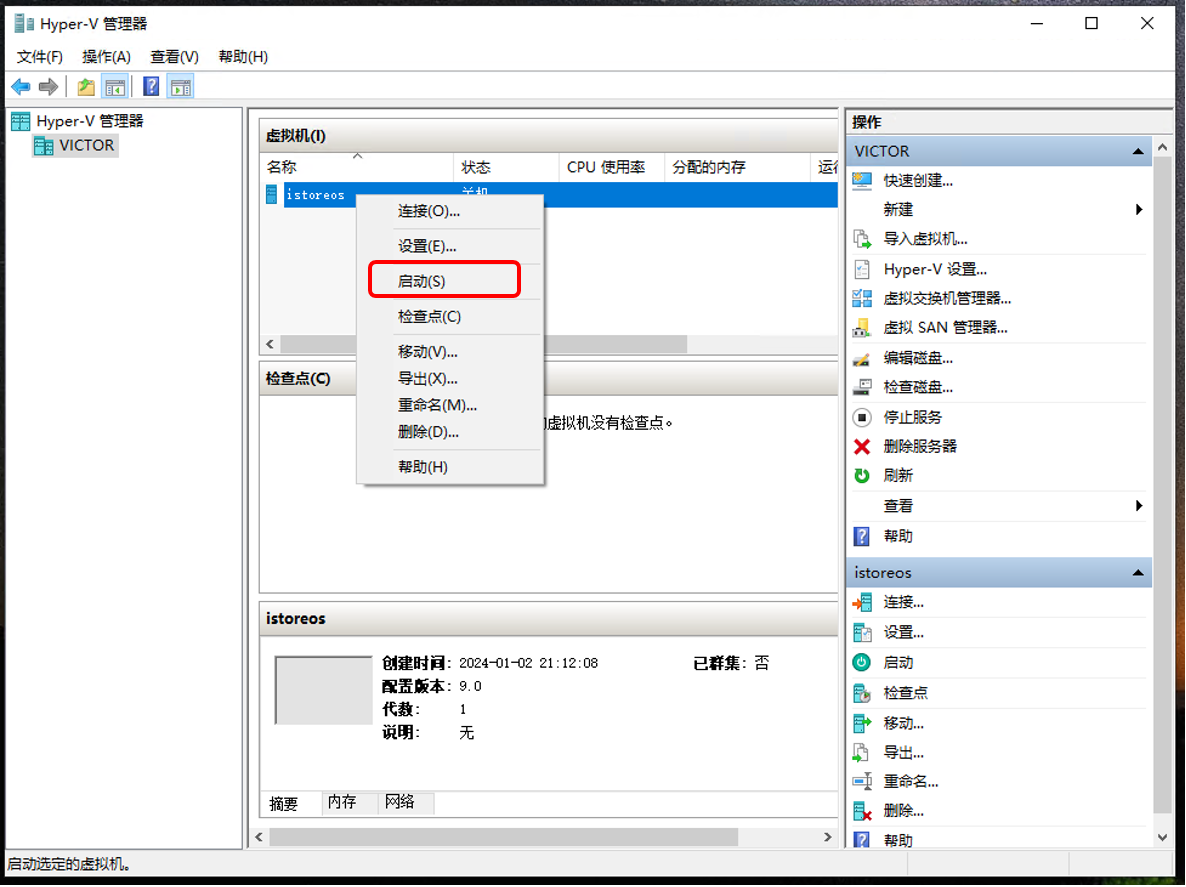Click the blue help icon in toolbar
1186x887 pixels.
[150, 86]
